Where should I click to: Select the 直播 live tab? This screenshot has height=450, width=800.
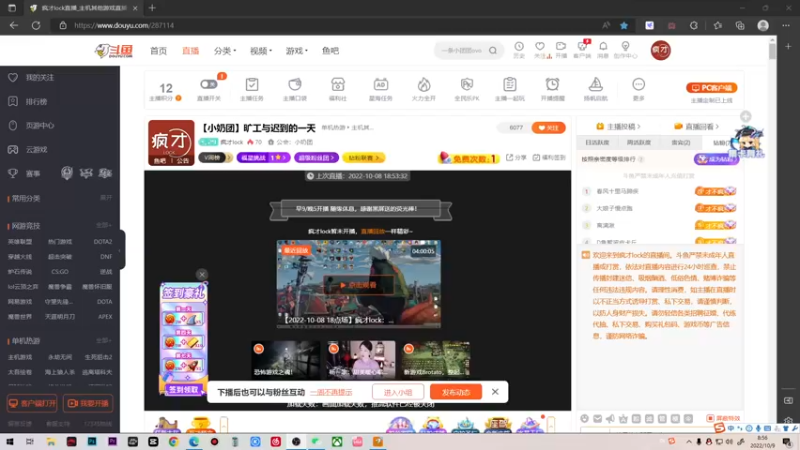point(190,51)
